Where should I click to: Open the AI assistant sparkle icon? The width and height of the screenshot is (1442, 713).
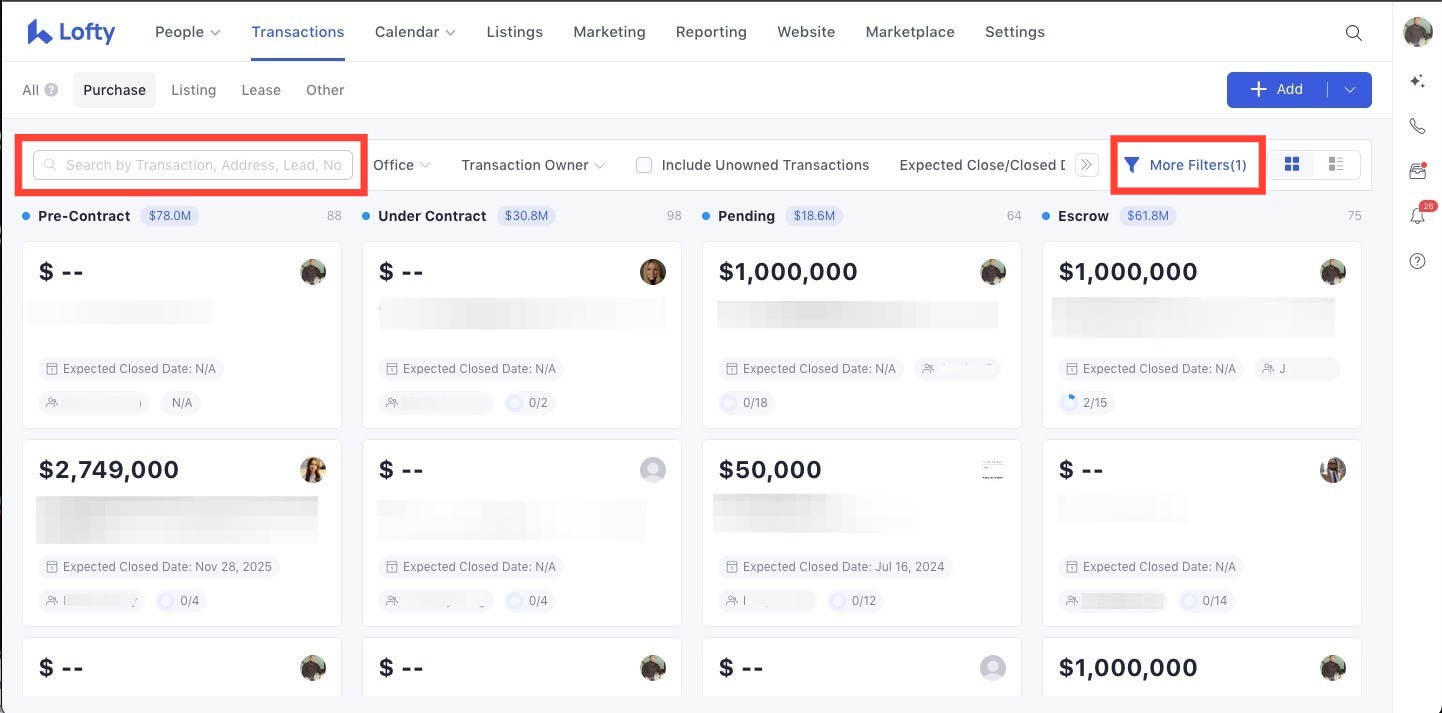point(1417,82)
